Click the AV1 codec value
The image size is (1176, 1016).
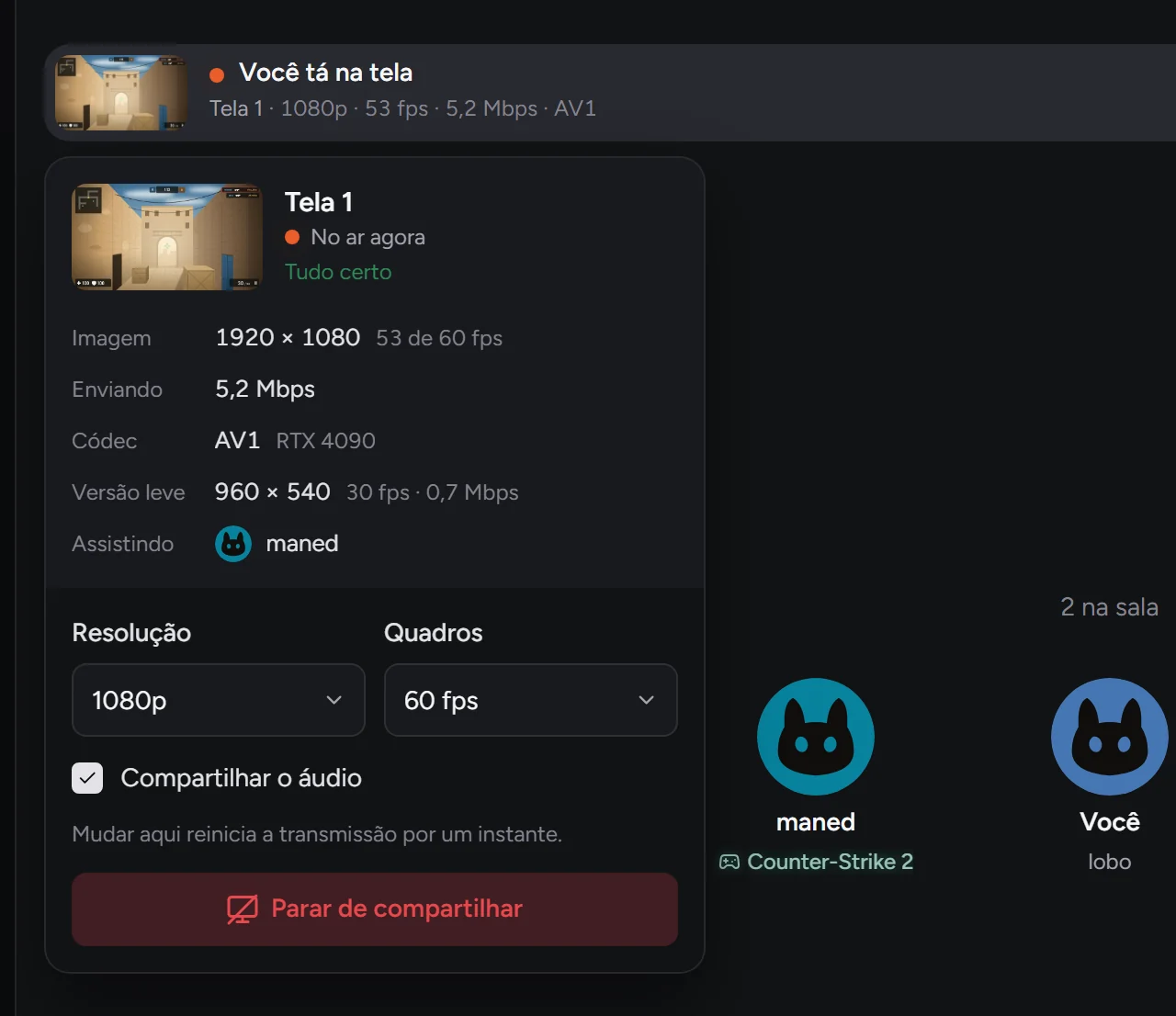tap(237, 441)
